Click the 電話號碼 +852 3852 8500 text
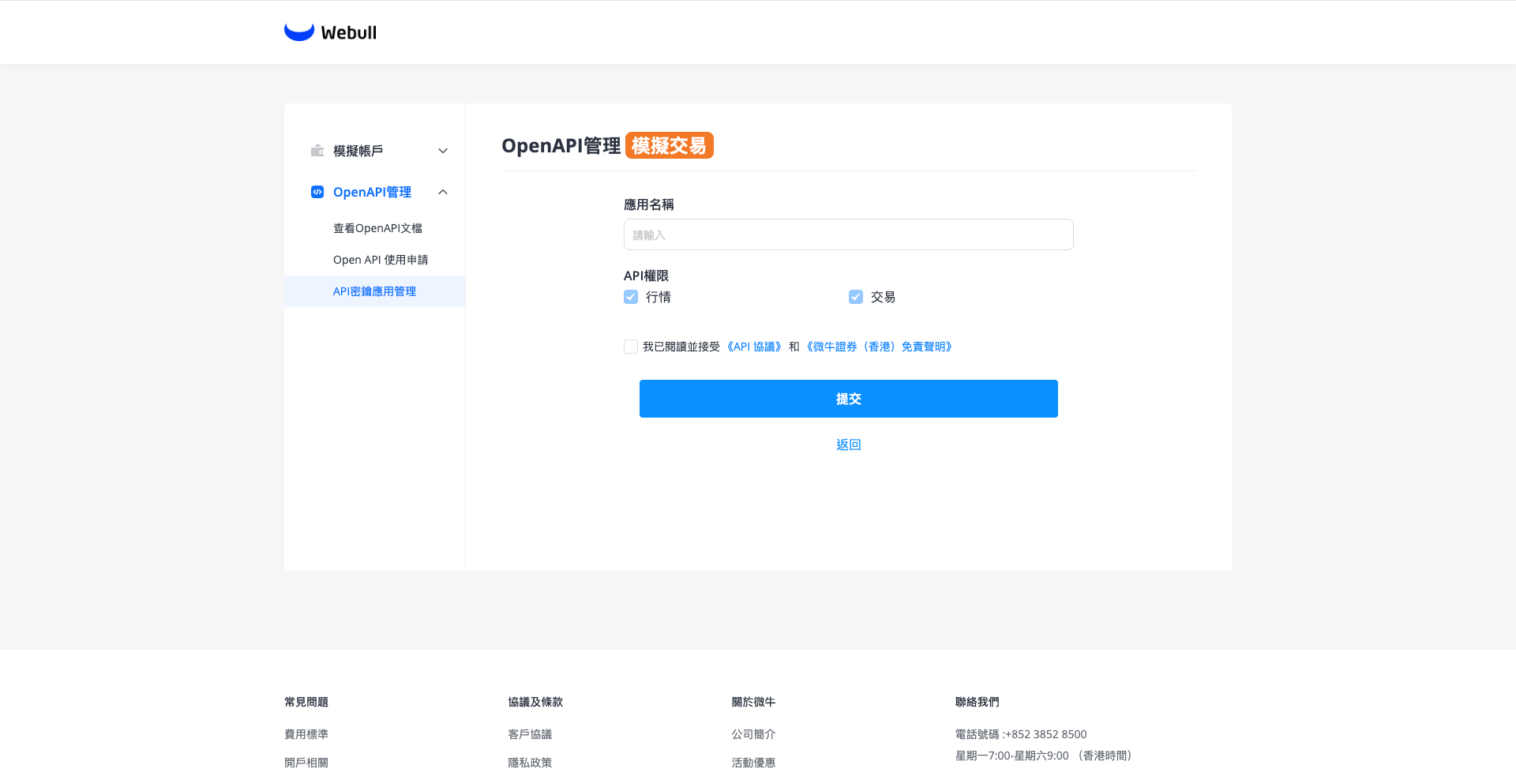Screen dimensions: 1516x784 pyautogui.click(x=1021, y=734)
